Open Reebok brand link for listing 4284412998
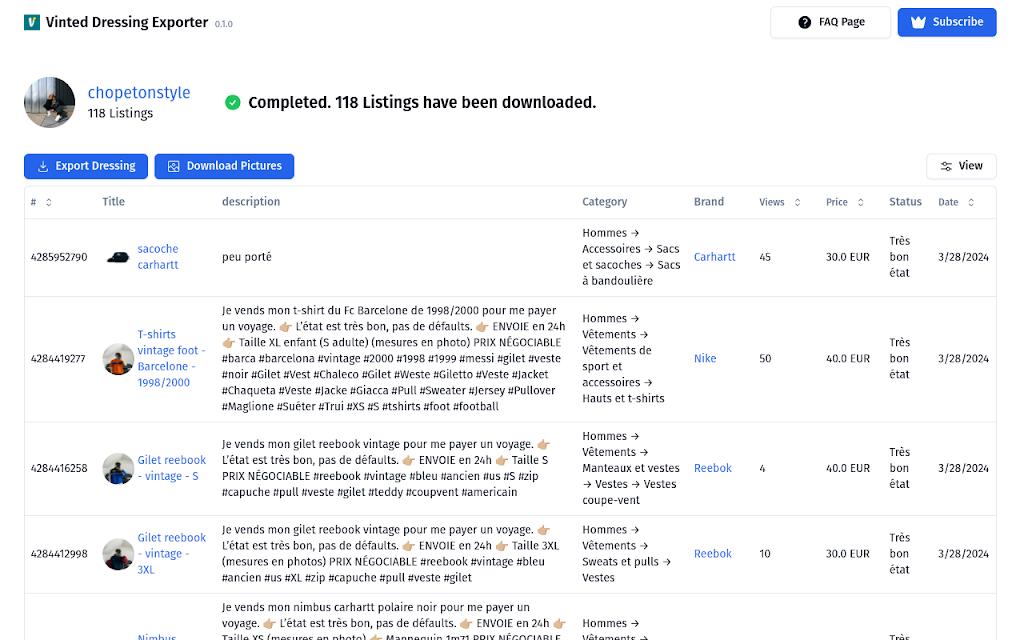1024x640 pixels. click(x=712, y=554)
